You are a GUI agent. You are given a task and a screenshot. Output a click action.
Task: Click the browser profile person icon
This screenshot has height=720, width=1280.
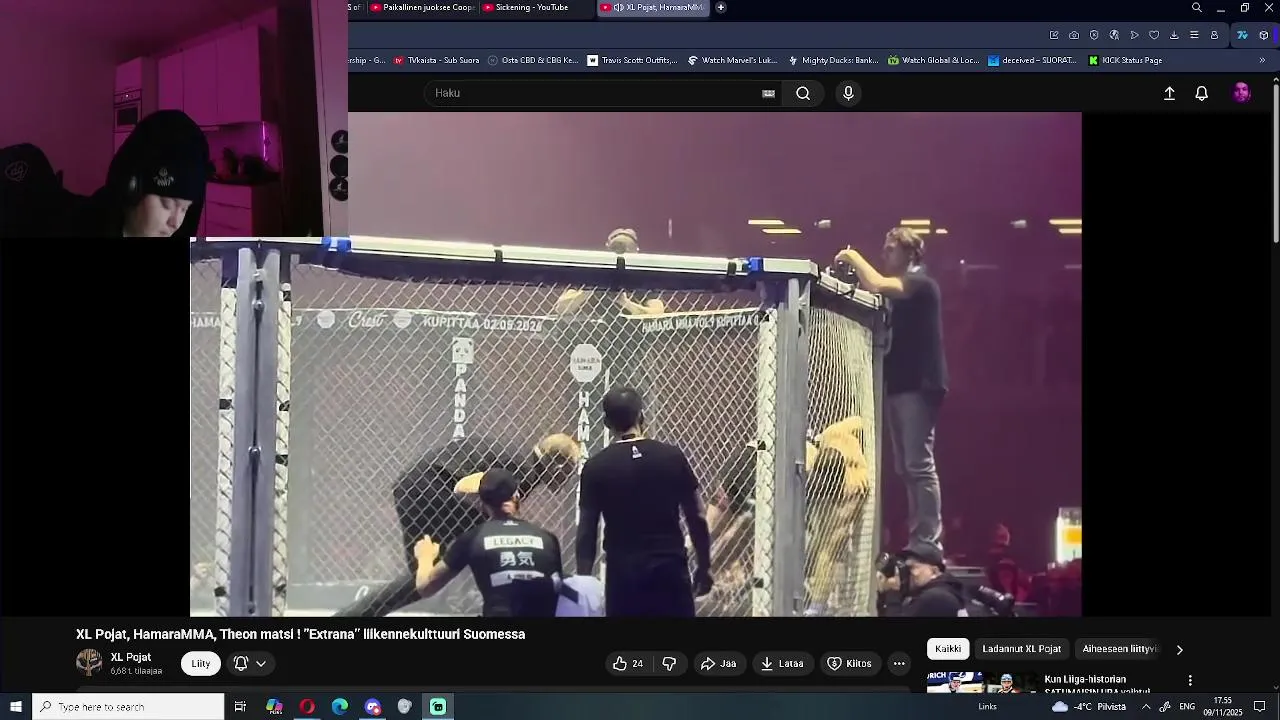tap(1214, 35)
